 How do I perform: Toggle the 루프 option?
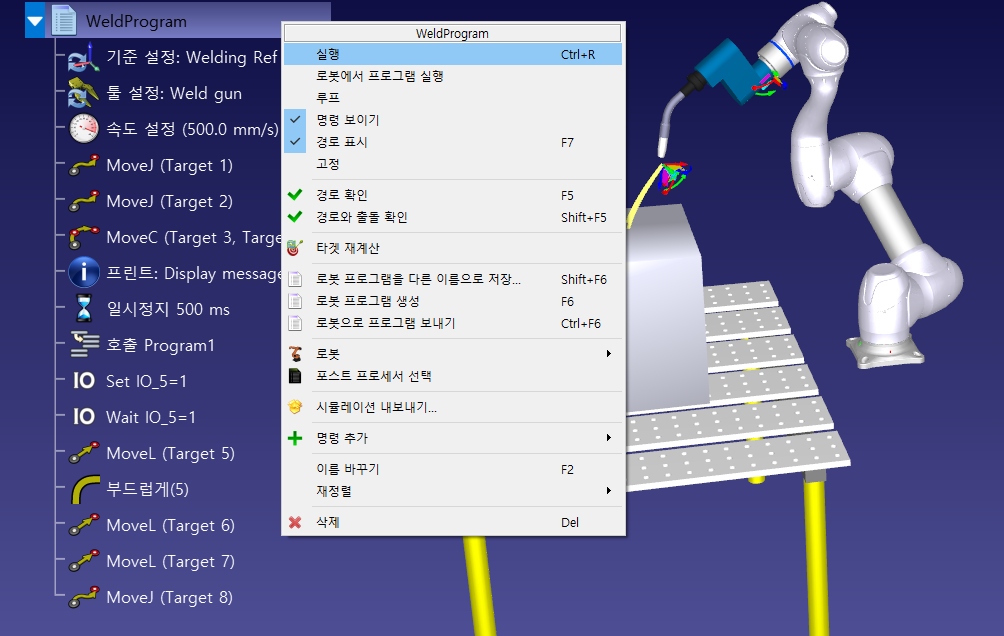453,98
